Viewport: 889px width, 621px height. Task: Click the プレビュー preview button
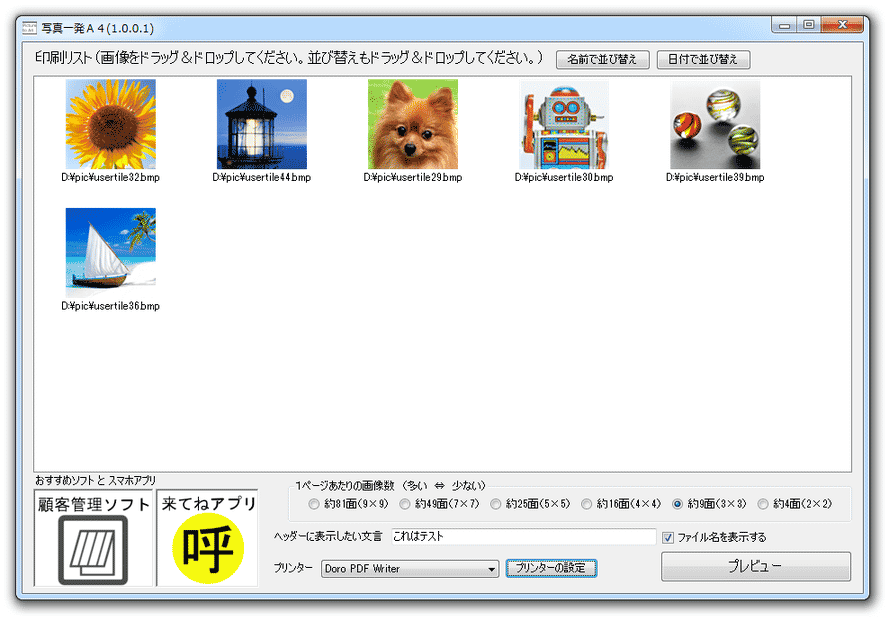[756, 566]
